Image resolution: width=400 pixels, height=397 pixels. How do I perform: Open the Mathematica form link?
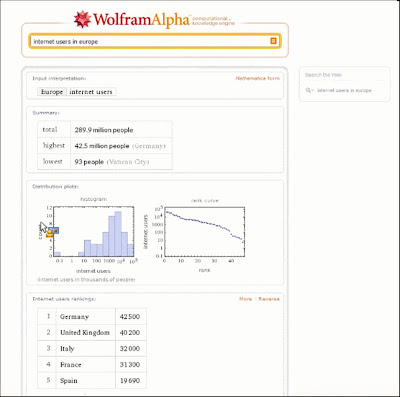[x=258, y=78]
